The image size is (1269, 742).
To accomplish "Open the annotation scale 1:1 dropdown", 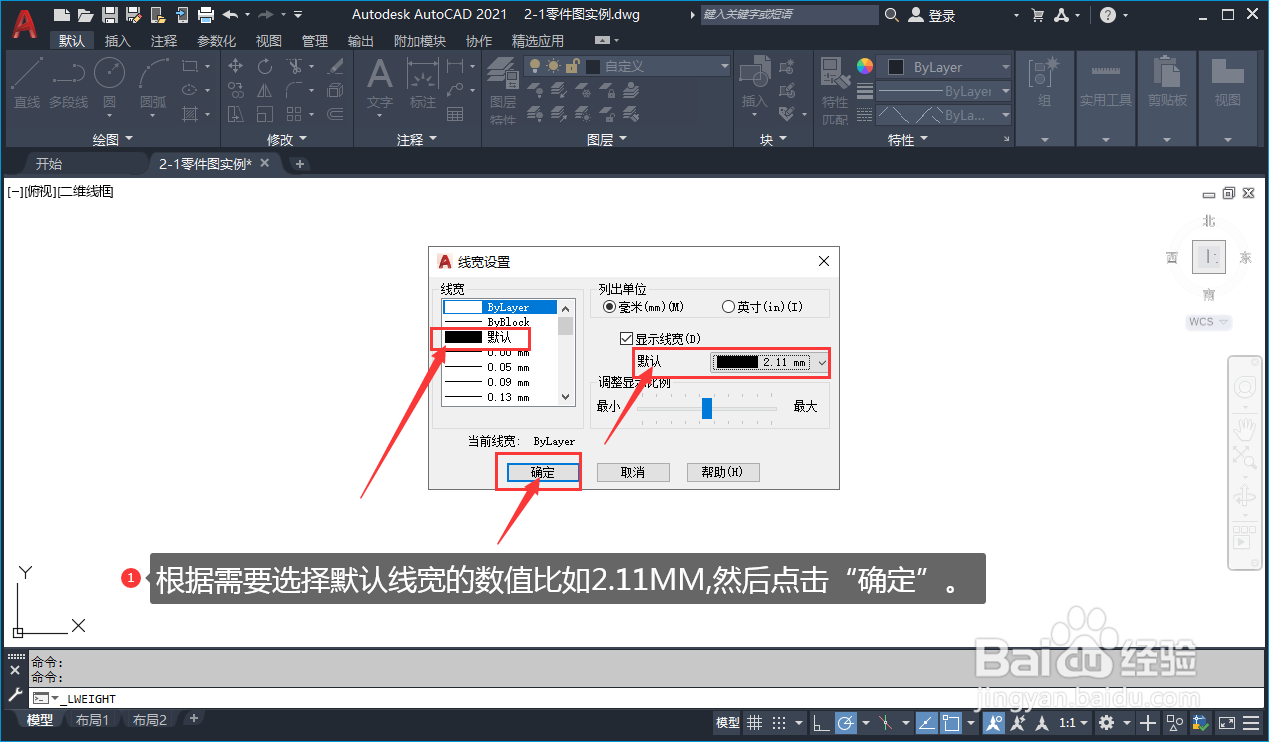I will click(1075, 722).
